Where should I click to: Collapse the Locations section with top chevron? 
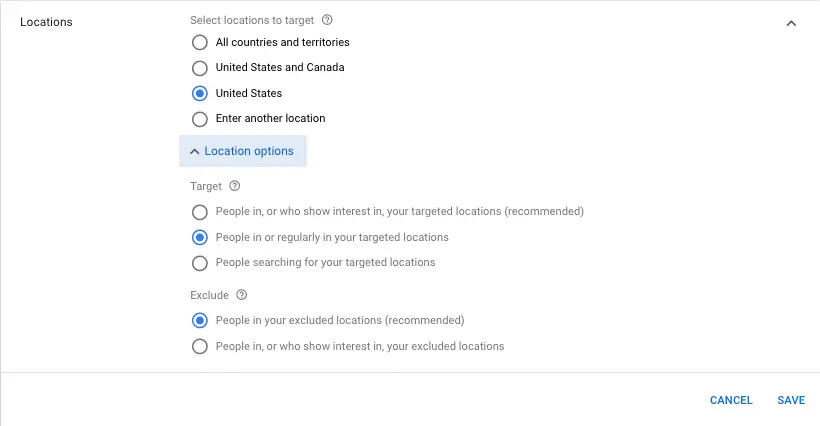tap(791, 23)
